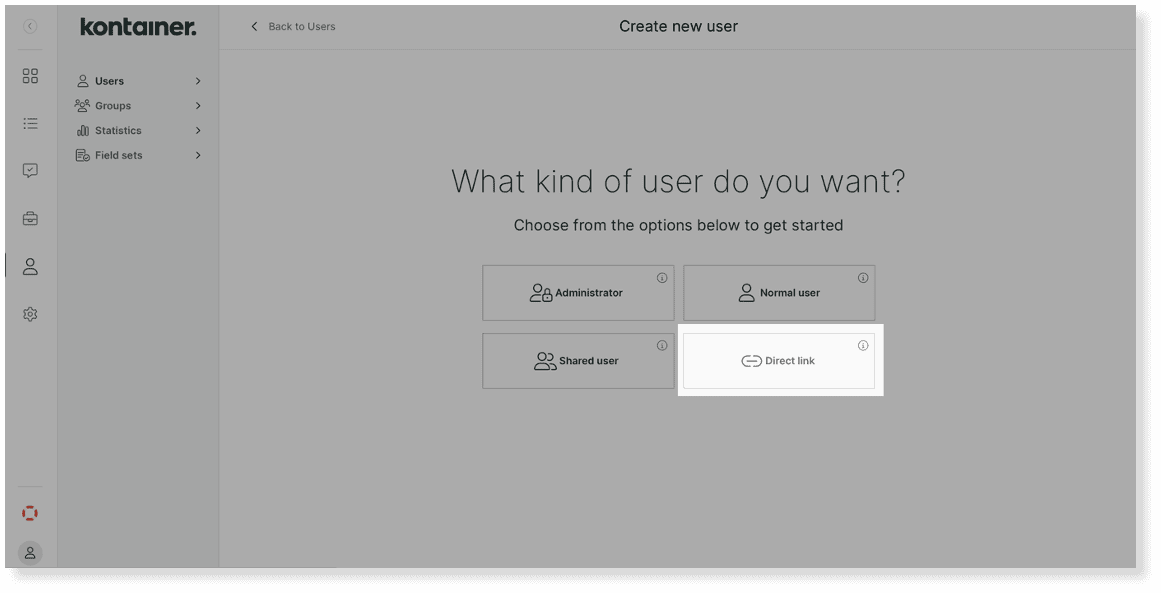
Task: Select the list view icon in the sidebar
Action: [30, 123]
